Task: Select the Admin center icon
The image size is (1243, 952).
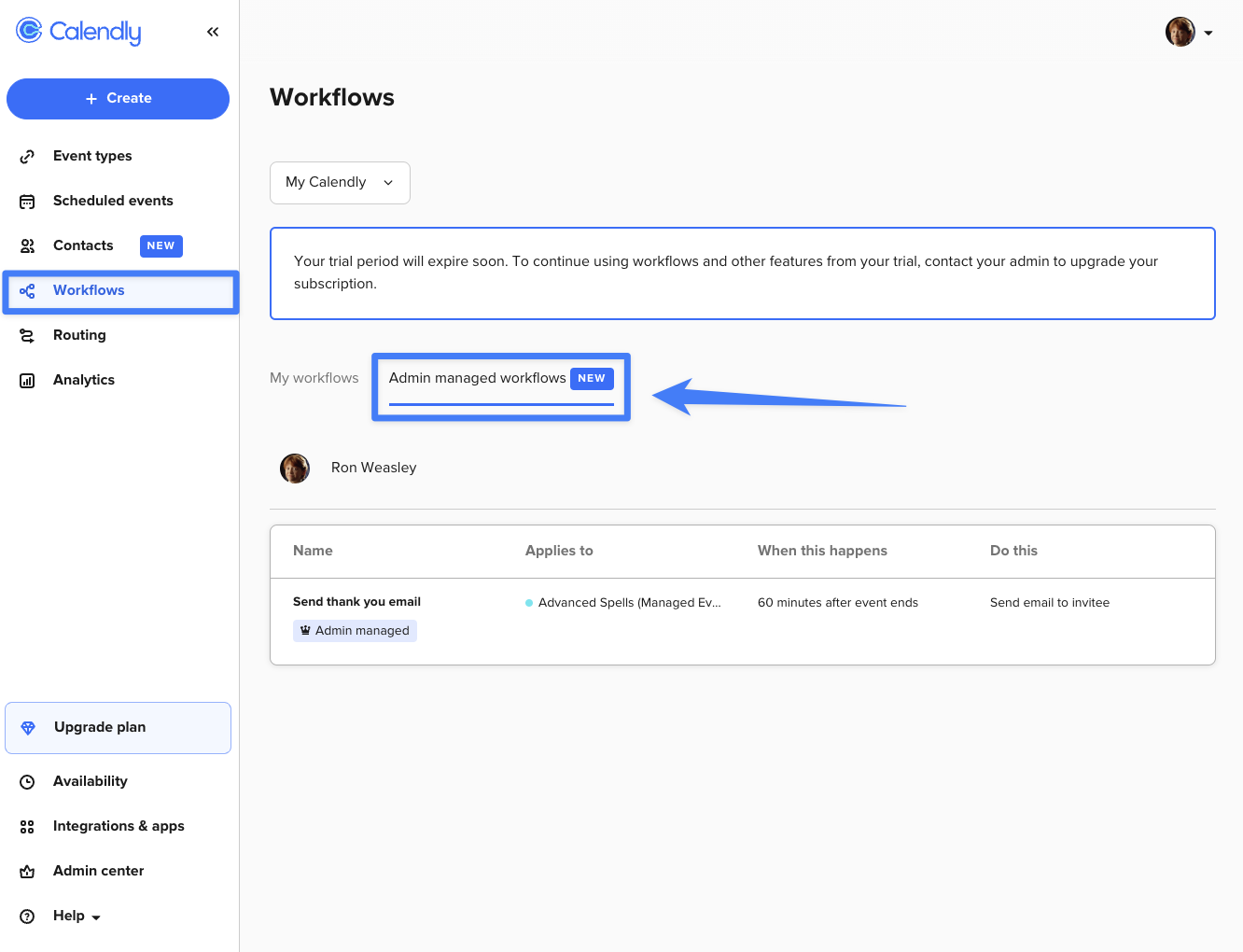Action: pos(27,871)
